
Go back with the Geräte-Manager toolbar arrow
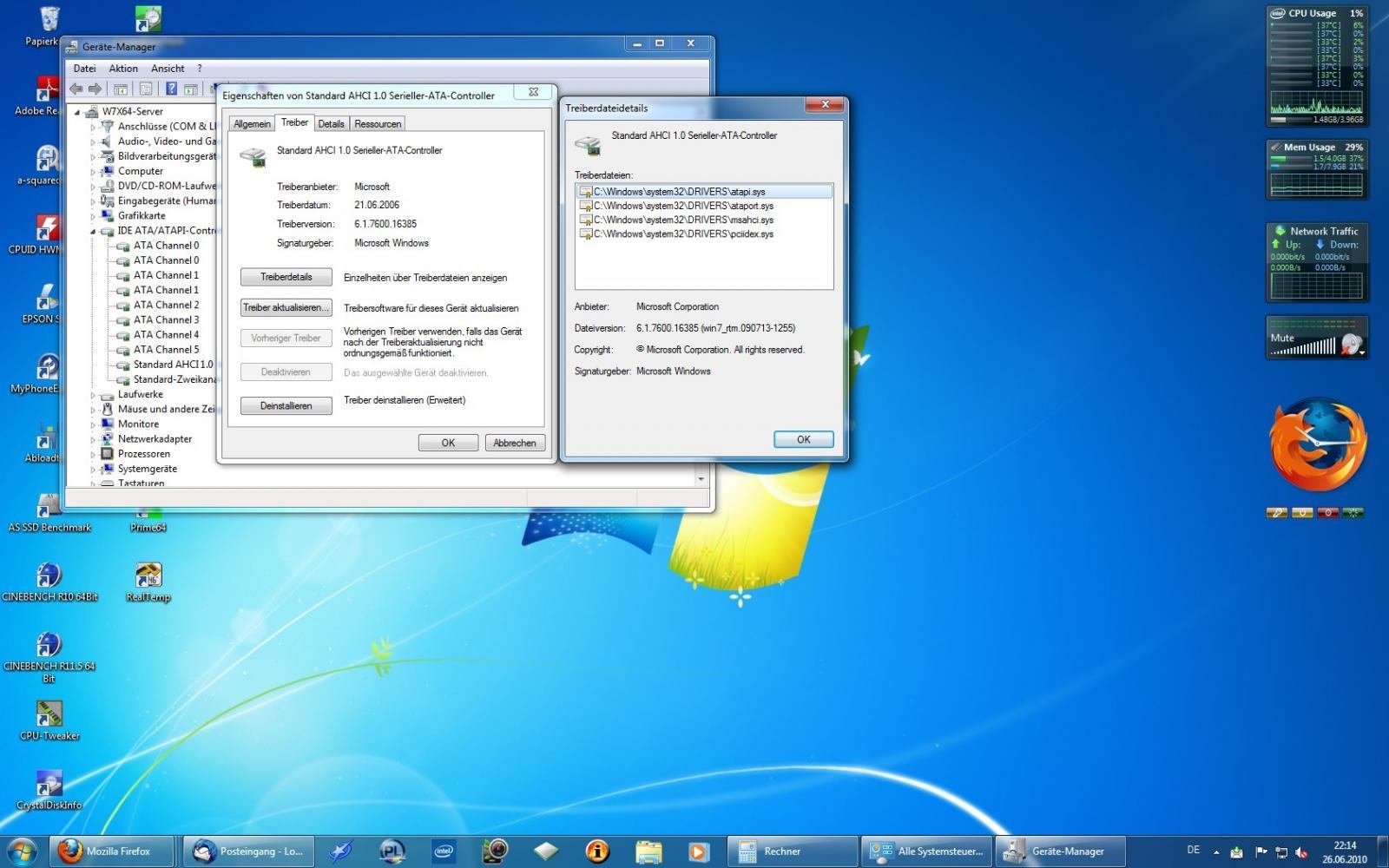(x=76, y=89)
